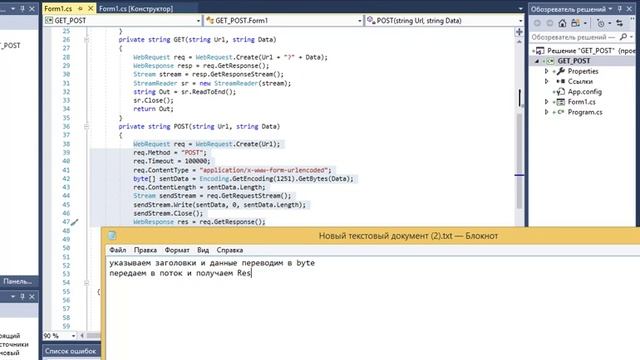Collapse the GET method at line 26

pos(86,40)
